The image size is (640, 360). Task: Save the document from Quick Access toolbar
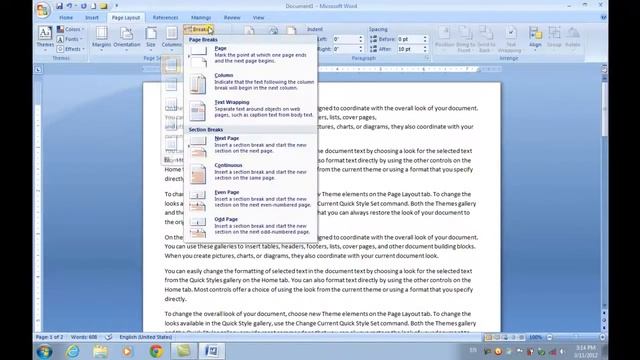click(x=60, y=6)
